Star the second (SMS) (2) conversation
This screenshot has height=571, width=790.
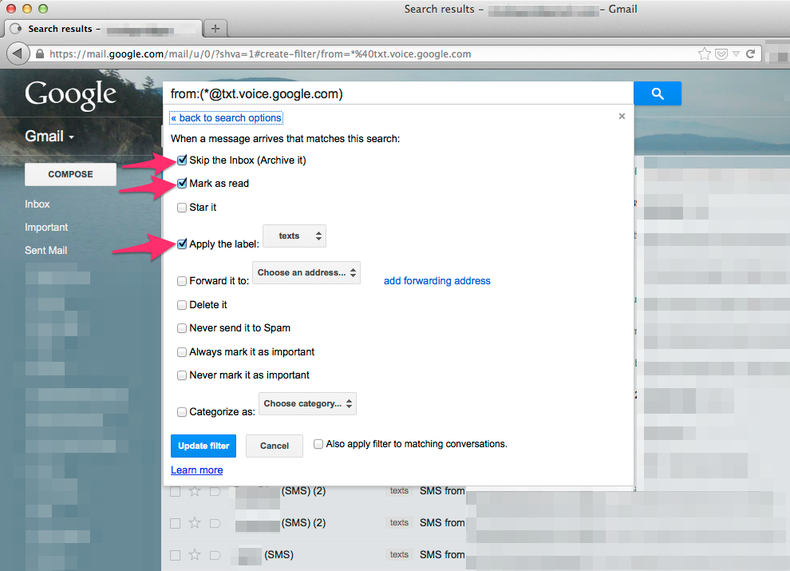[x=194, y=523]
